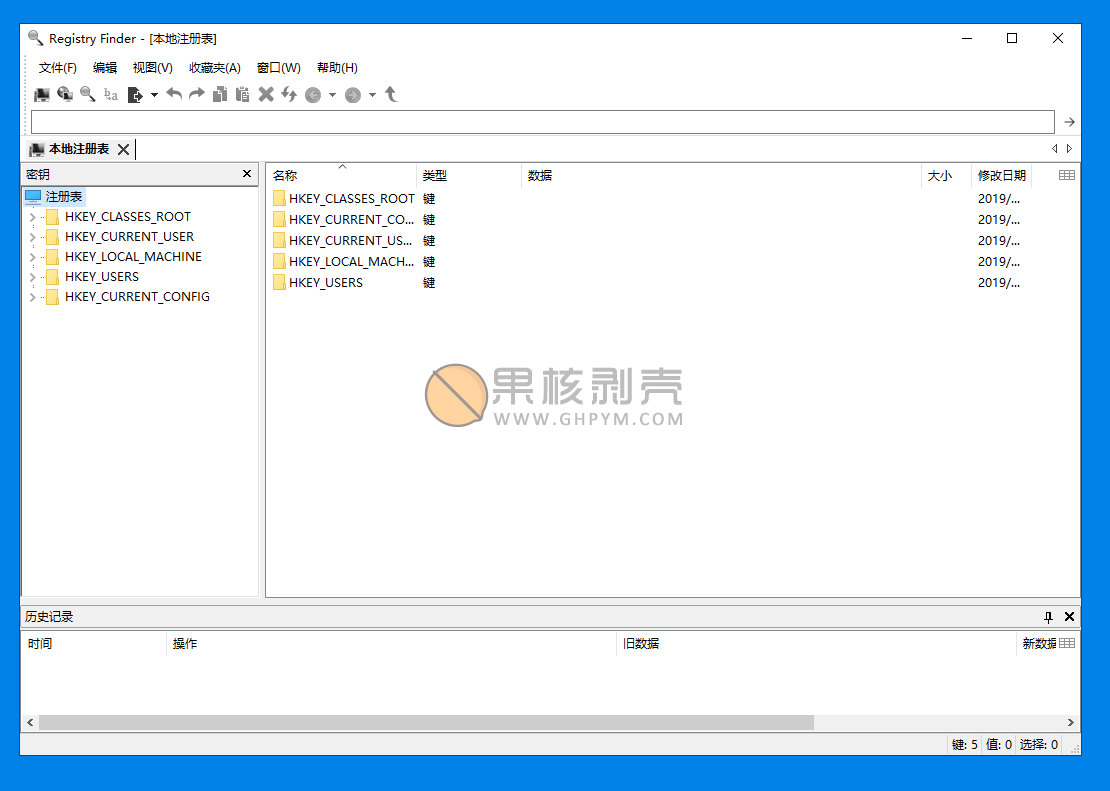The height and width of the screenshot is (791, 1110).
Task: Click the local registry computer icon in toolbar
Action: click(42, 94)
